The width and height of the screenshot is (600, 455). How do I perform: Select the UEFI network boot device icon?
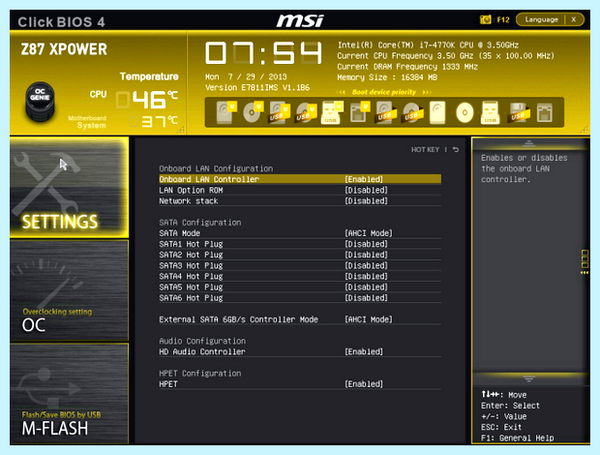coord(359,113)
